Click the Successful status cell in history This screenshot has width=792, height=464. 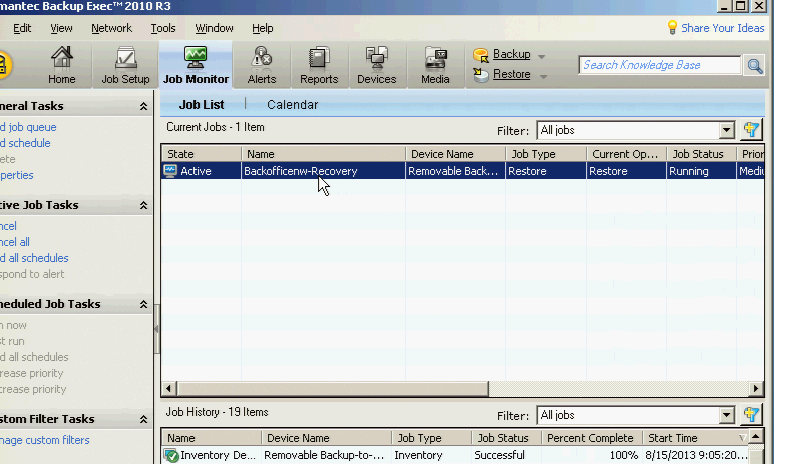click(x=506, y=455)
